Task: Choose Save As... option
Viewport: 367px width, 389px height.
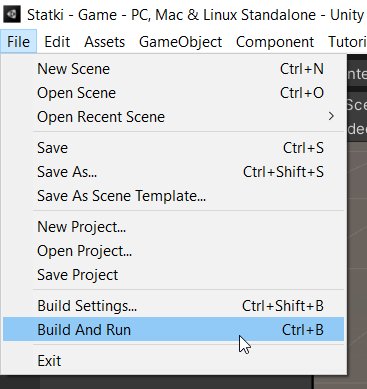Action: [x=173, y=172]
